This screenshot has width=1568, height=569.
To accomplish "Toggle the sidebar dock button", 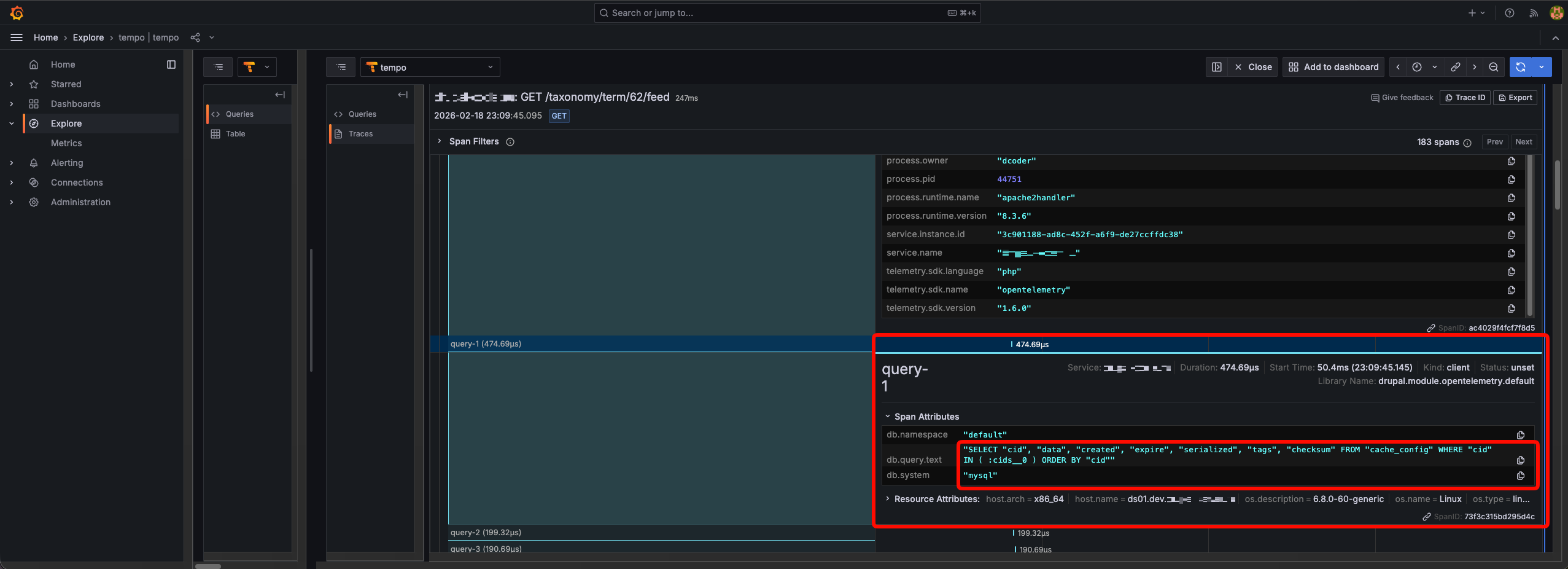I will coord(171,65).
